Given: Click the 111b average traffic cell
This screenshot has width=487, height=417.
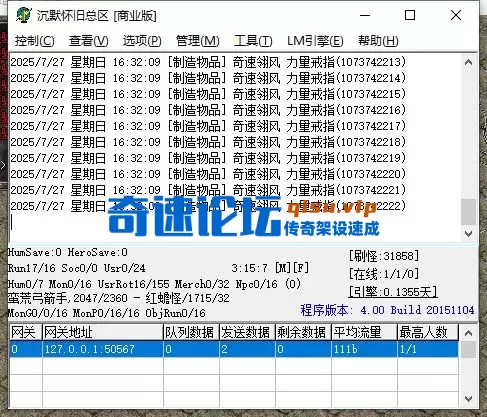Looking at the screenshot, I should (364, 349).
